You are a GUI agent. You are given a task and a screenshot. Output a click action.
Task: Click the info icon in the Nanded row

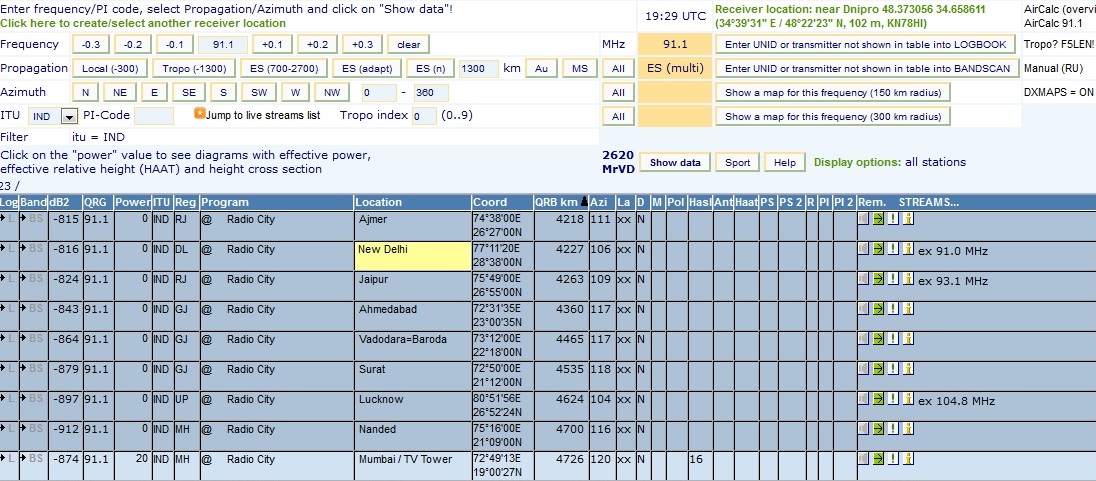pyautogui.click(x=908, y=429)
